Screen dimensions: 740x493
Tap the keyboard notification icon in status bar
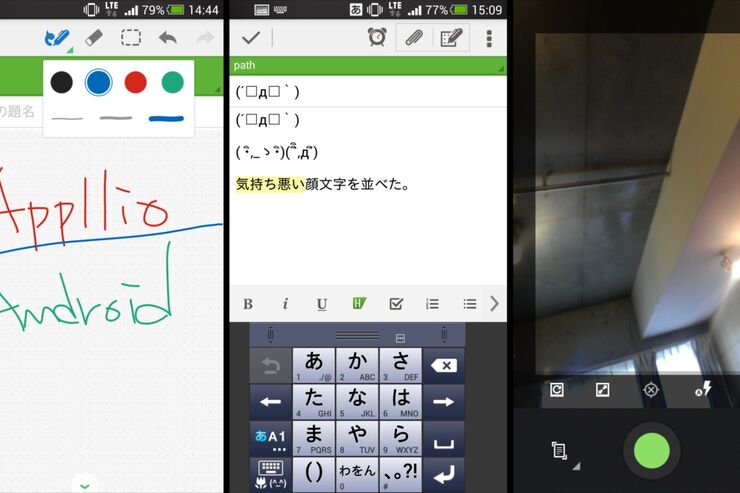coord(280,9)
